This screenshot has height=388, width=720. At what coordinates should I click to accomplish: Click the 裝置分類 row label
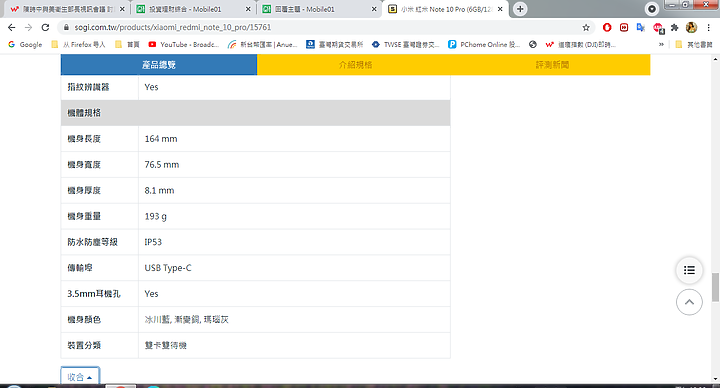pyautogui.click(x=84, y=345)
